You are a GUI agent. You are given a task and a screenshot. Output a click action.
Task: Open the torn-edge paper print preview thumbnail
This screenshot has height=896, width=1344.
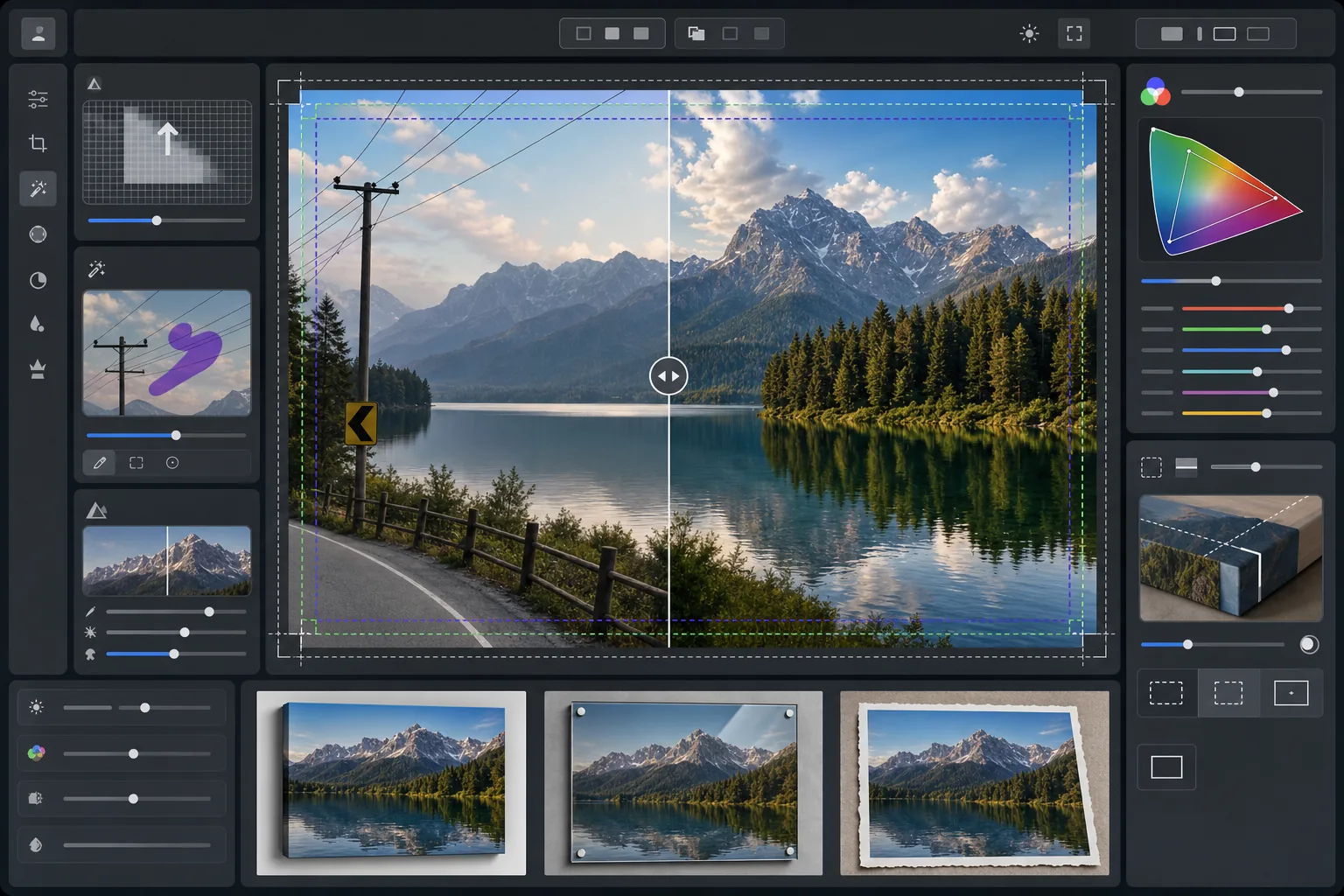point(975,783)
